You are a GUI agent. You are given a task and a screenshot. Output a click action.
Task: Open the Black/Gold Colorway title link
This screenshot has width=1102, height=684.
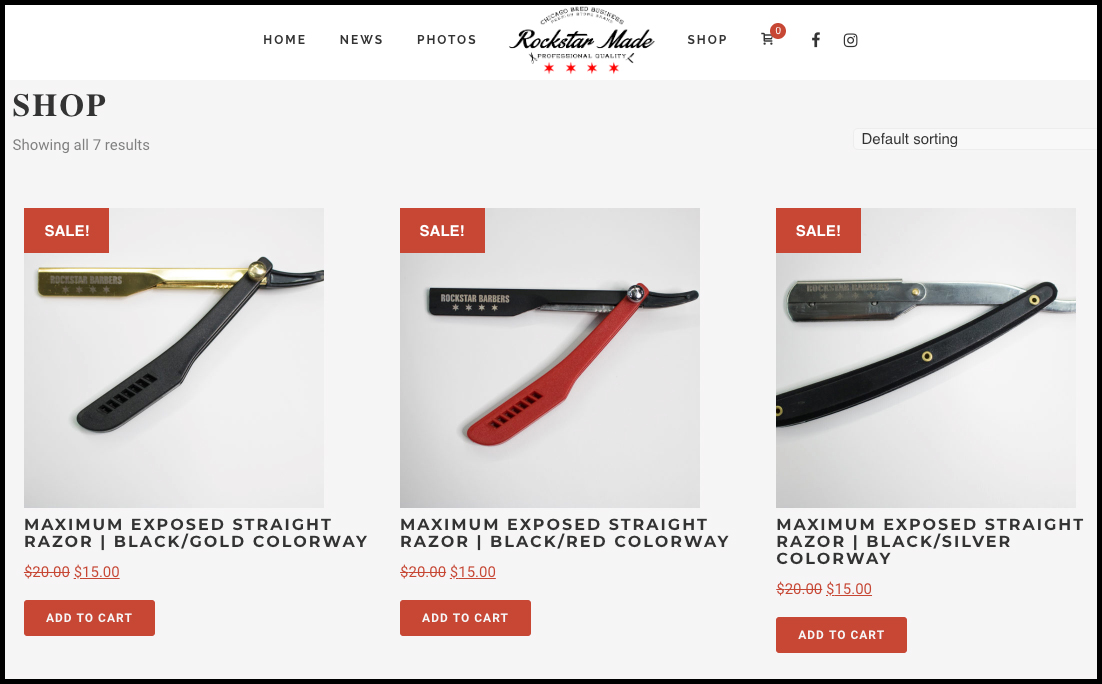(196, 533)
